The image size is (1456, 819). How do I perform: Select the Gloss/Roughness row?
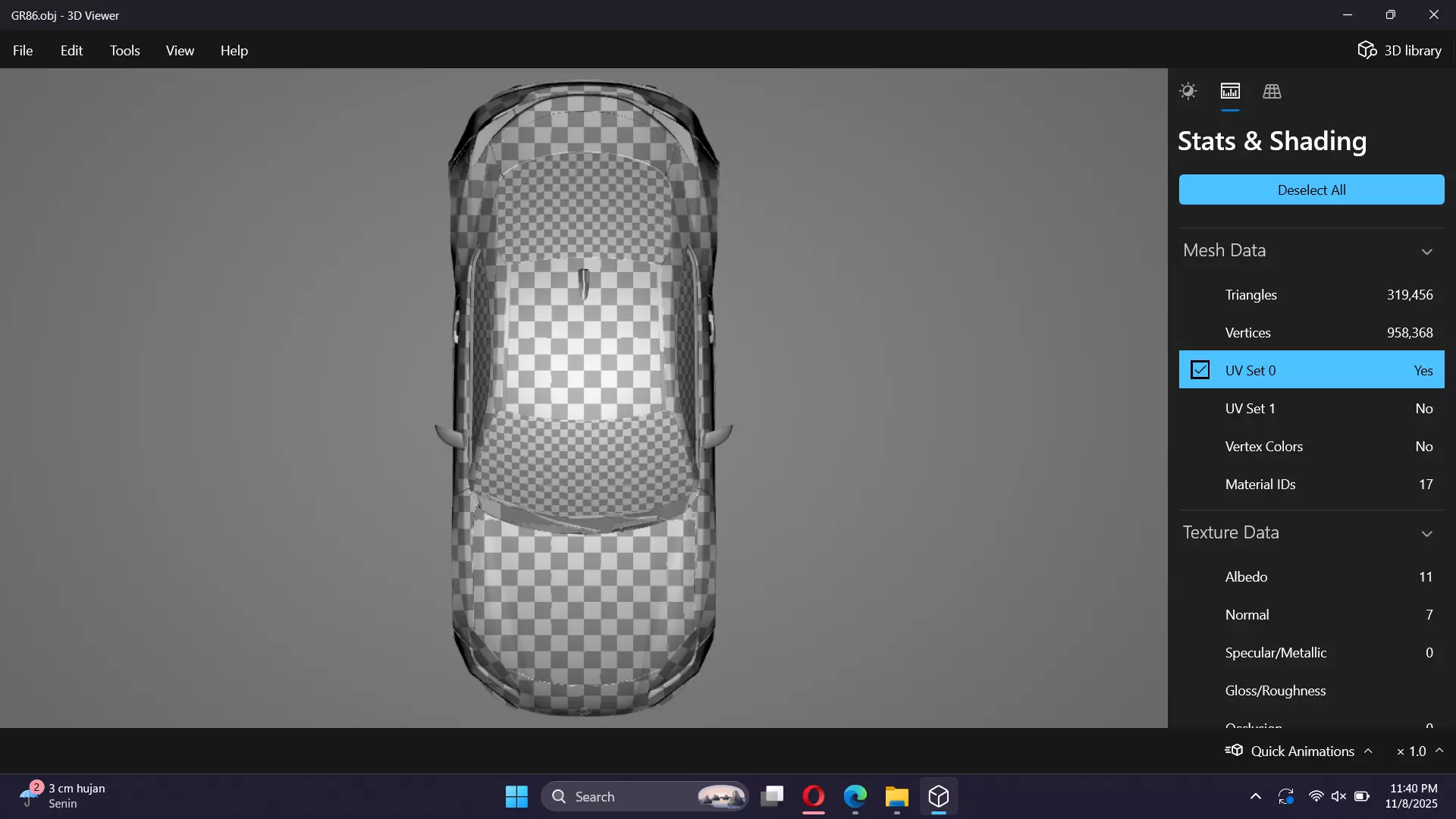pos(1311,690)
